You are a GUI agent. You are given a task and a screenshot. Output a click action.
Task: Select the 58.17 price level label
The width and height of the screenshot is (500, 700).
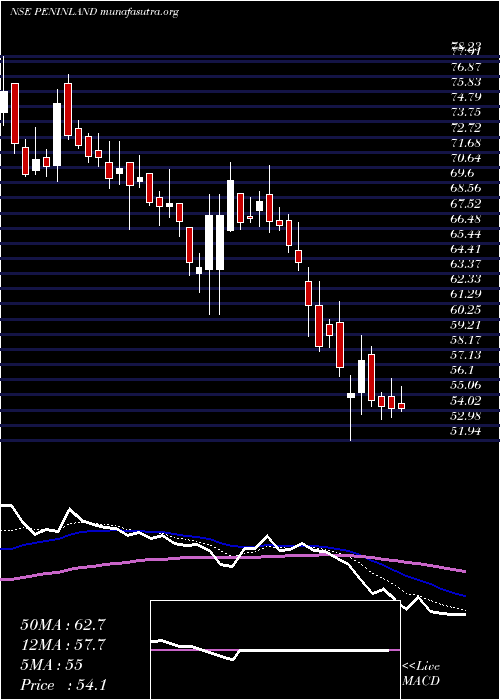coord(466,340)
